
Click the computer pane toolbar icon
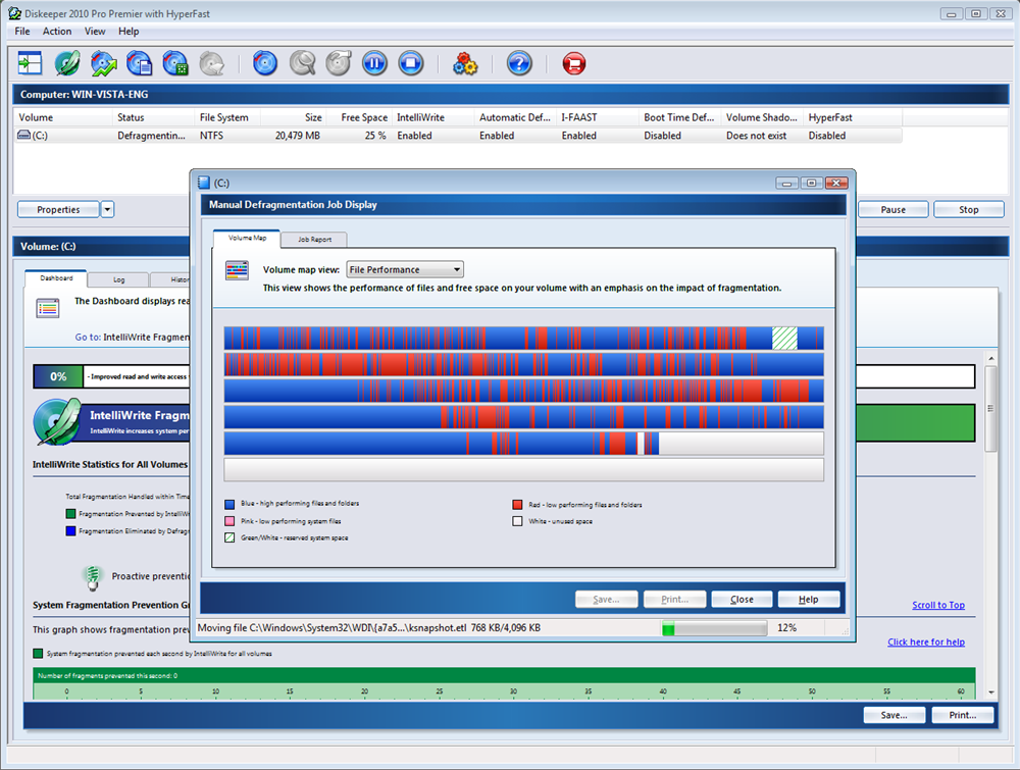[30, 63]
